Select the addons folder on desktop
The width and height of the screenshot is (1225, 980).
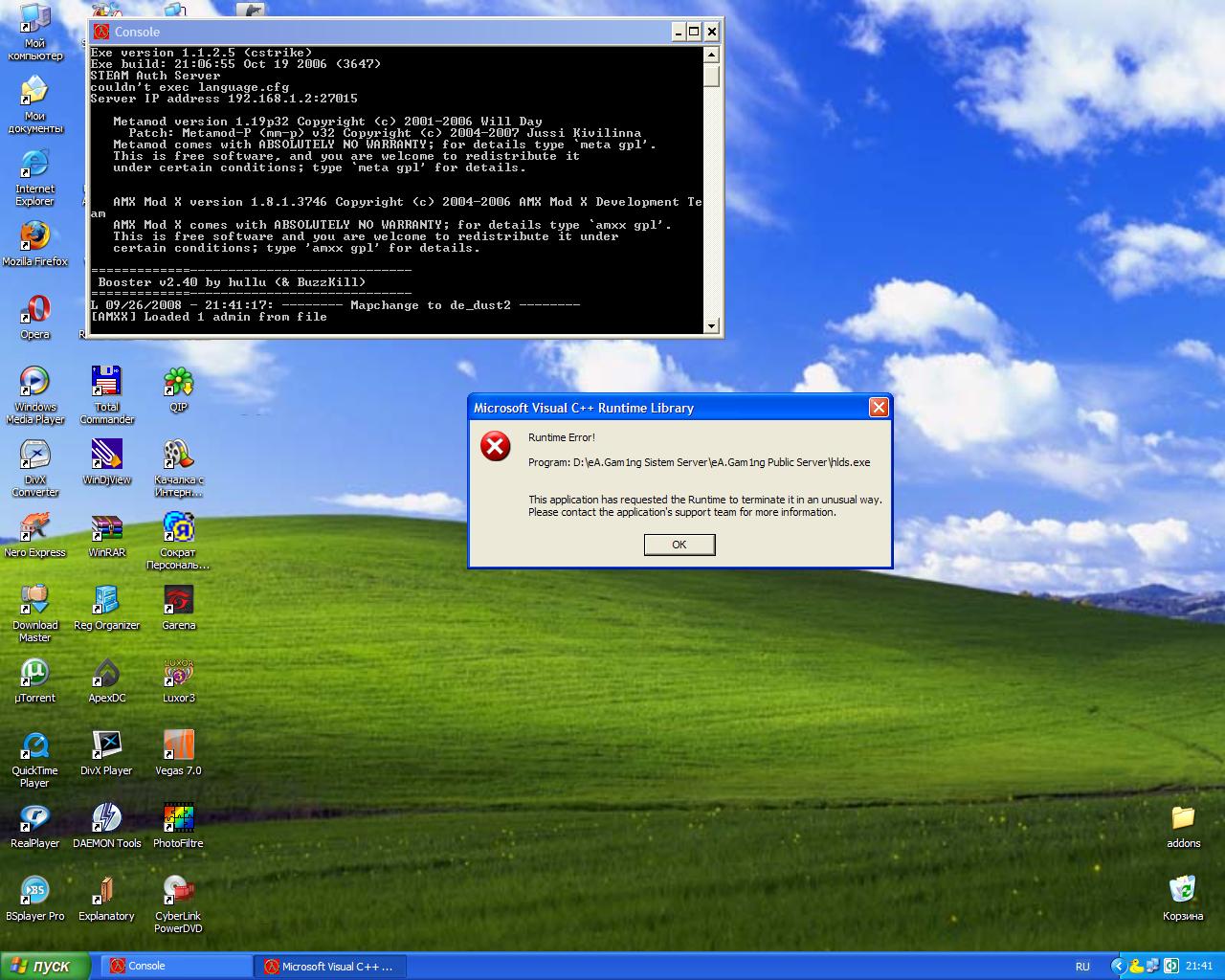coord(1183,825)
